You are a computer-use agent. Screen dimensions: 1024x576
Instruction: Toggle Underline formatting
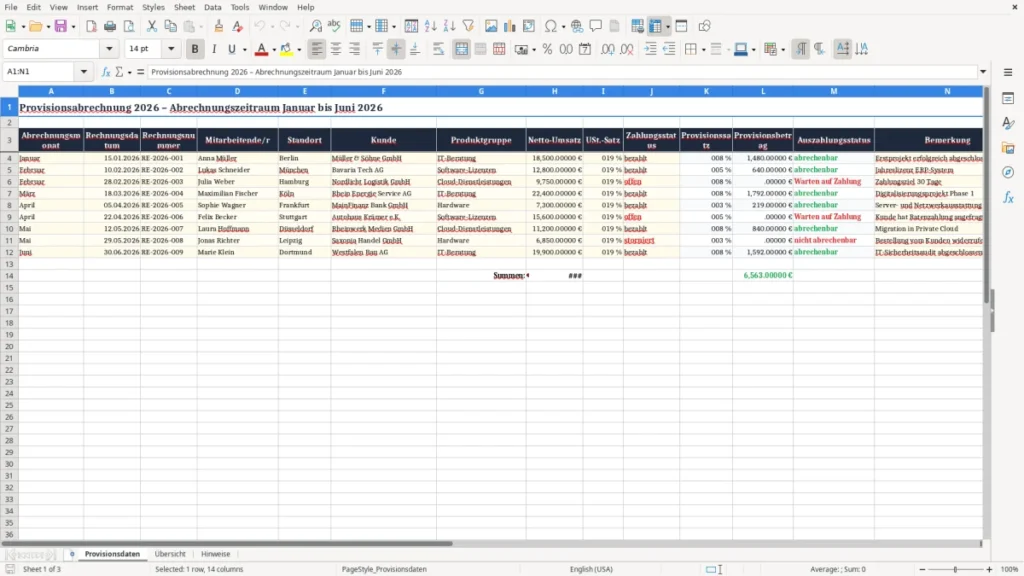(232, 49)
